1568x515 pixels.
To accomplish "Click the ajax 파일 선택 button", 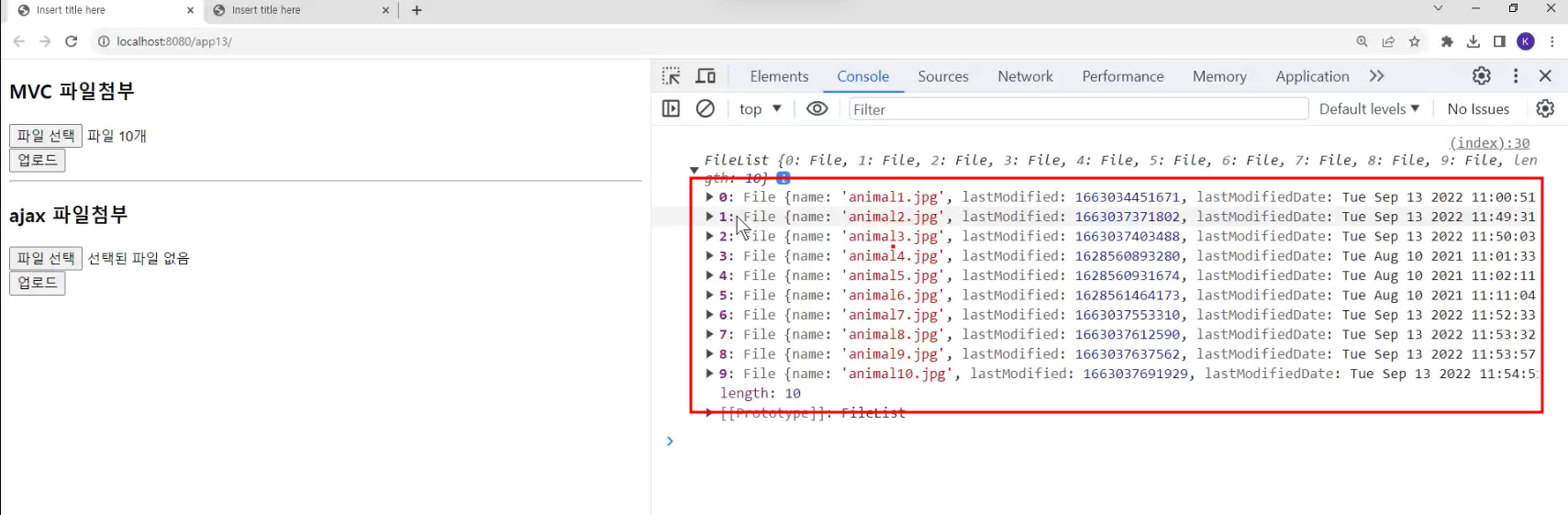I will 46,259.
